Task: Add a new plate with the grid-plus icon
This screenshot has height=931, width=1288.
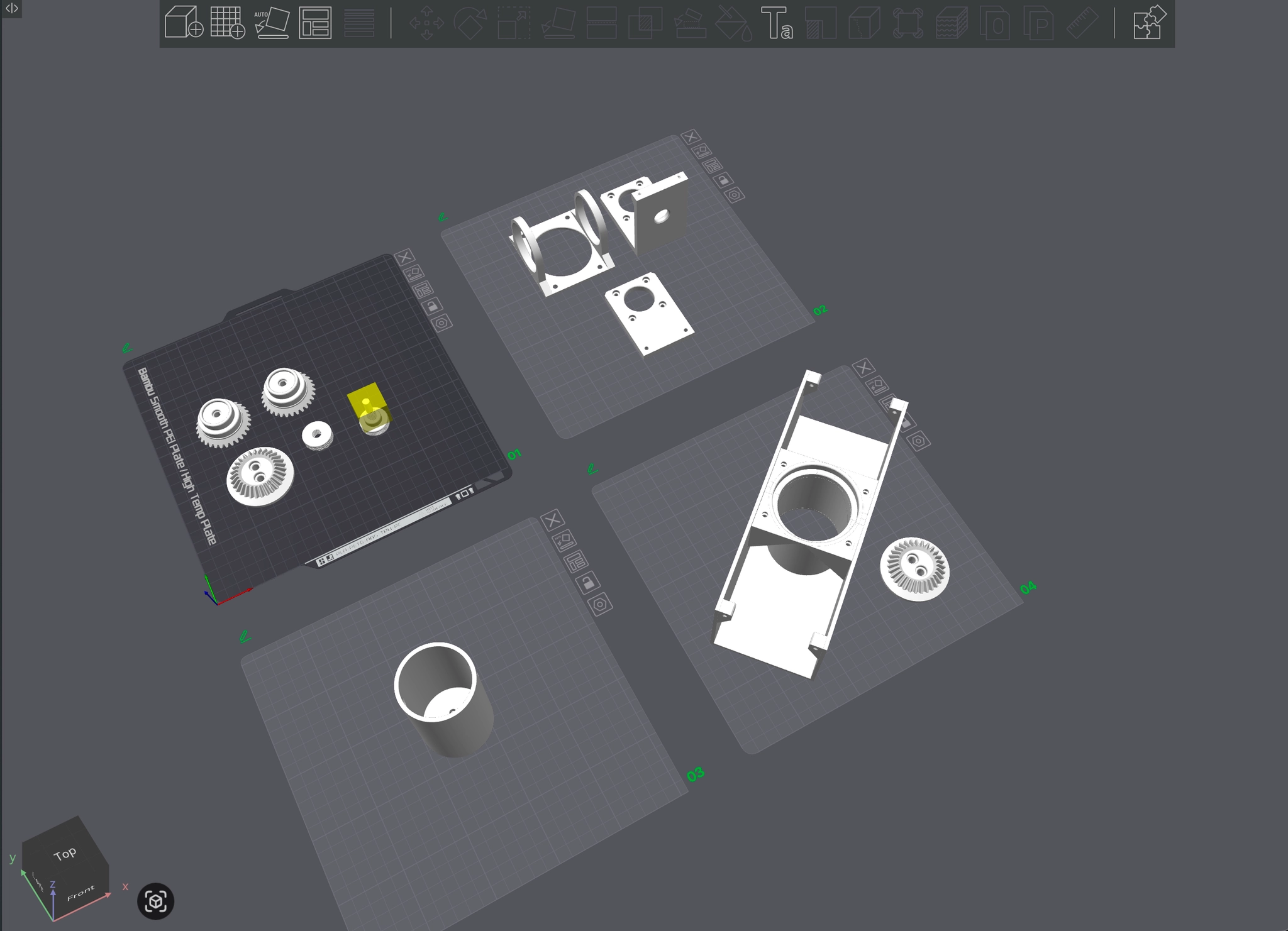Action: (x=227, y=23)
